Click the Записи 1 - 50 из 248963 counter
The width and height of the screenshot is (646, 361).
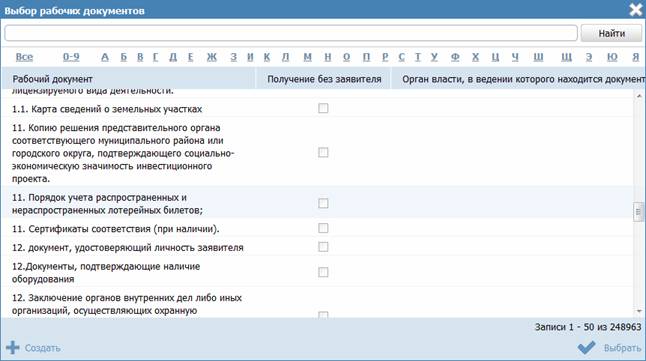pyautogui.click(x=588, y=327)
